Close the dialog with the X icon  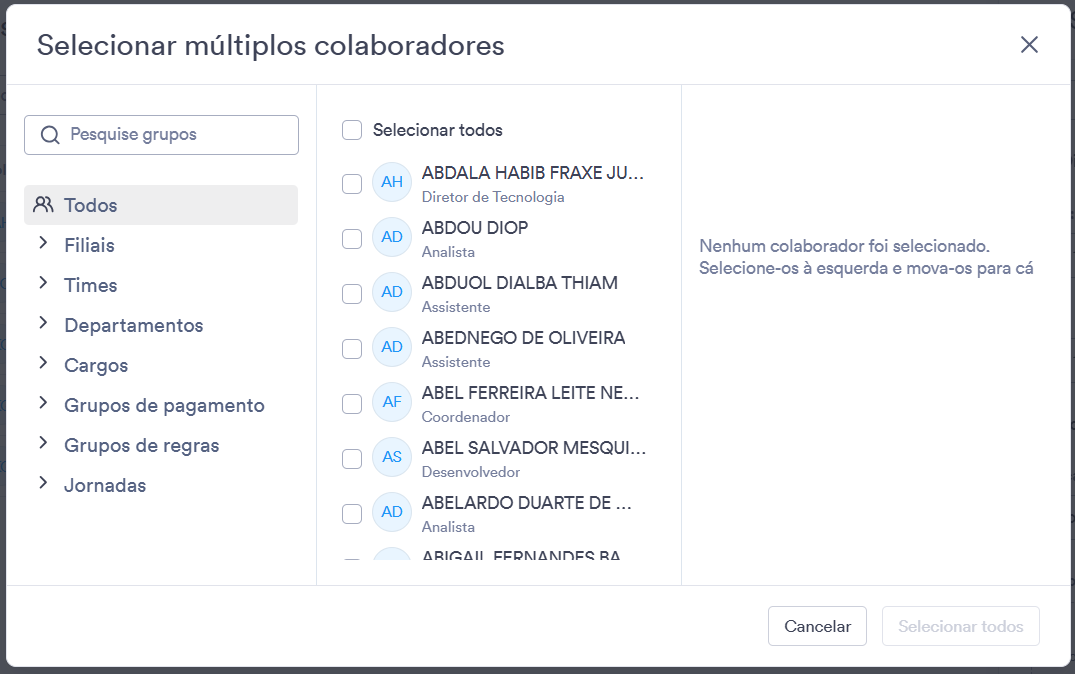1029,45
